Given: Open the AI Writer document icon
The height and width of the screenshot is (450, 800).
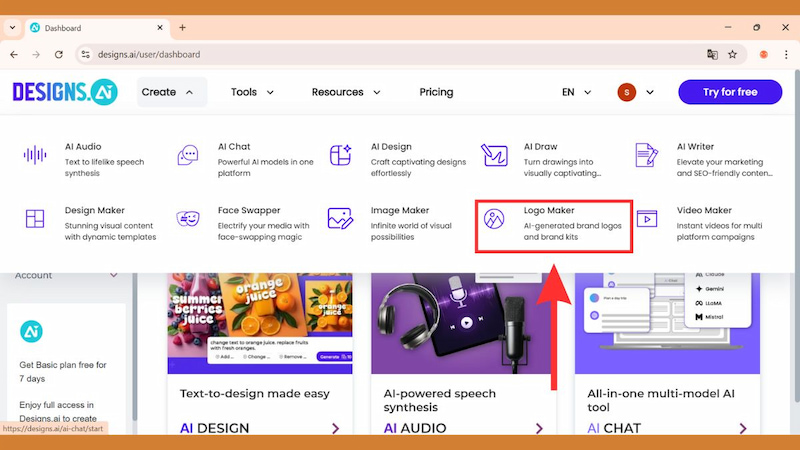Looking at the screenshot, I should tap(646, 155).
